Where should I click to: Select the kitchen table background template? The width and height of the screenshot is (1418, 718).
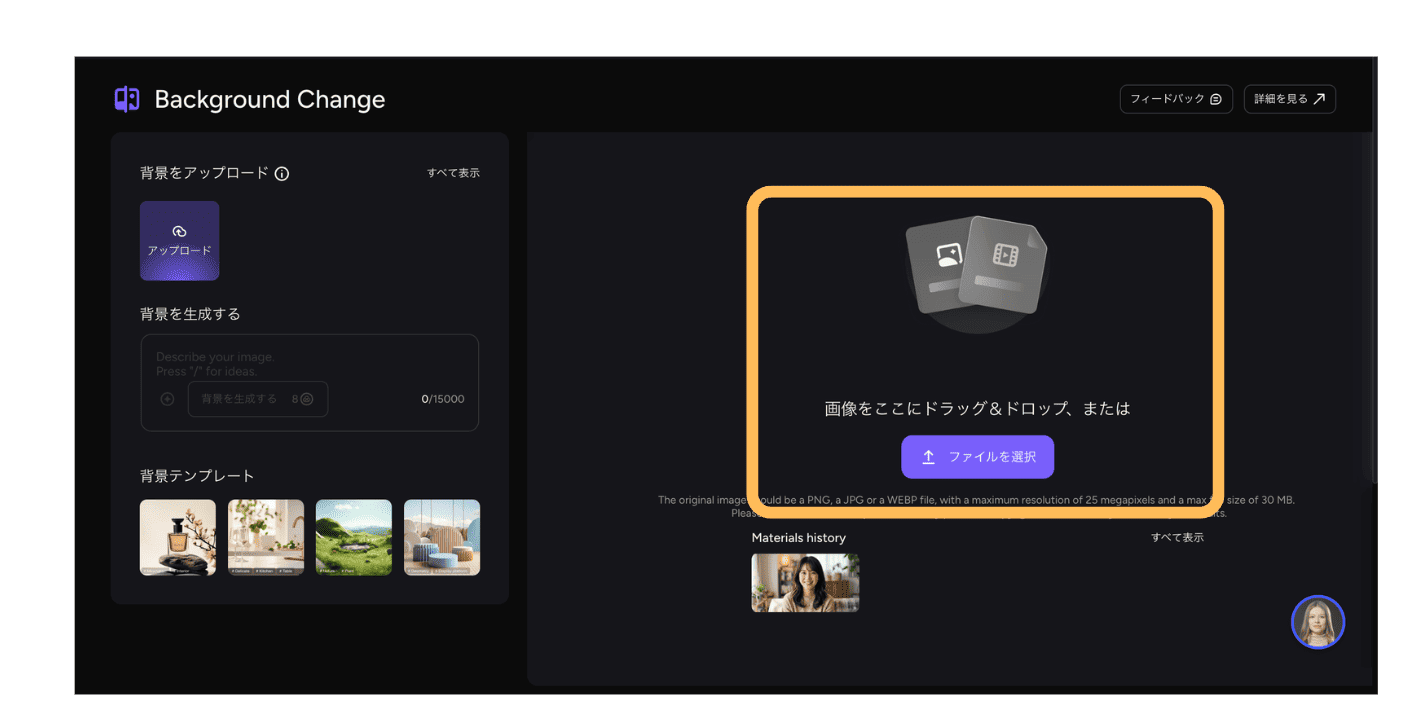point(266,538)
